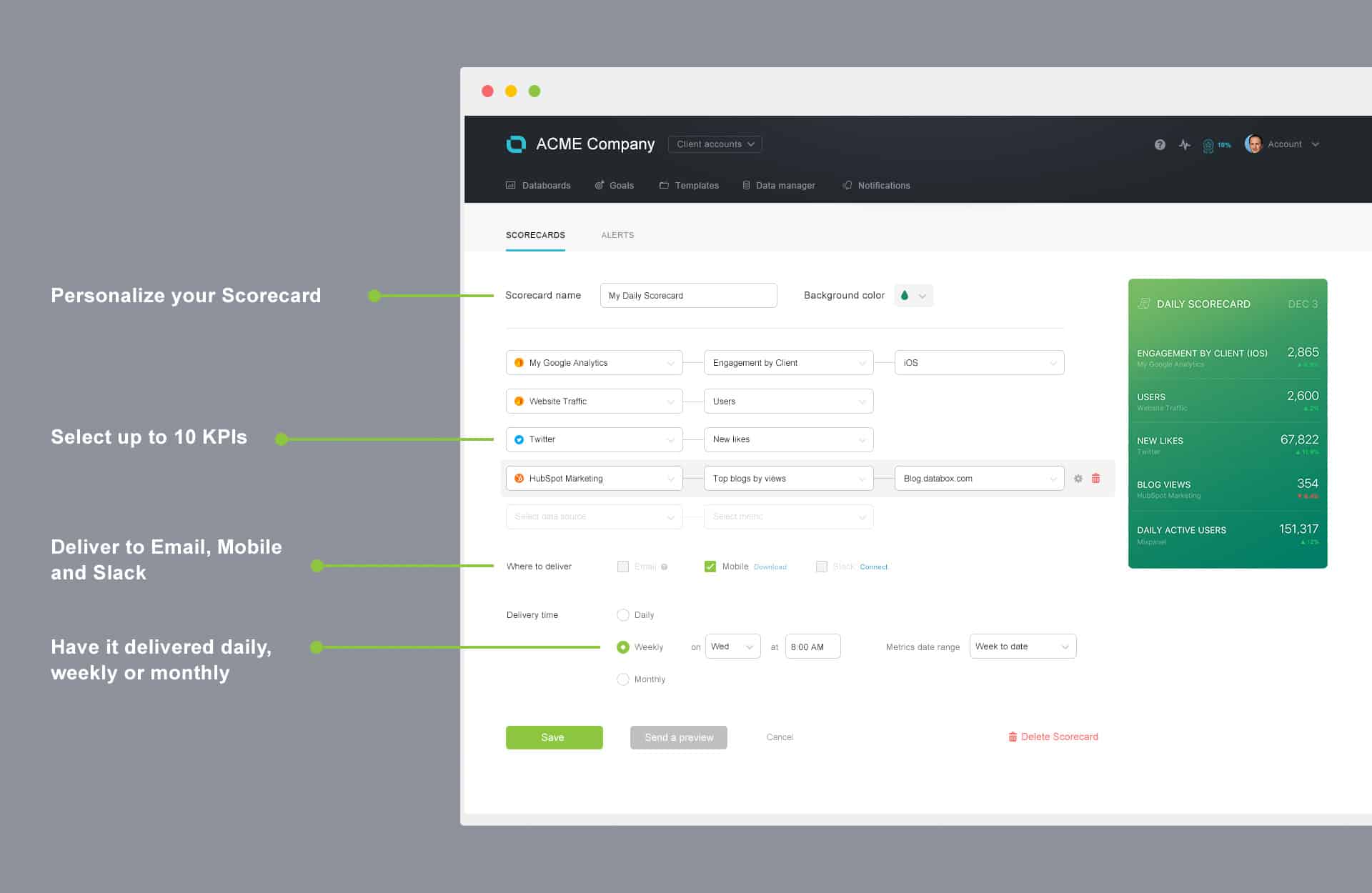Click the Databox logo icon

pyautogui.click(x=516, y=144)
